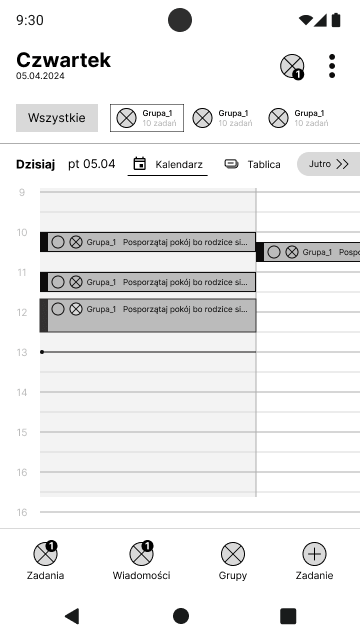Tap the Android recent apps square
The height and width of the screenshot is (640, 360).
(288, 616)
